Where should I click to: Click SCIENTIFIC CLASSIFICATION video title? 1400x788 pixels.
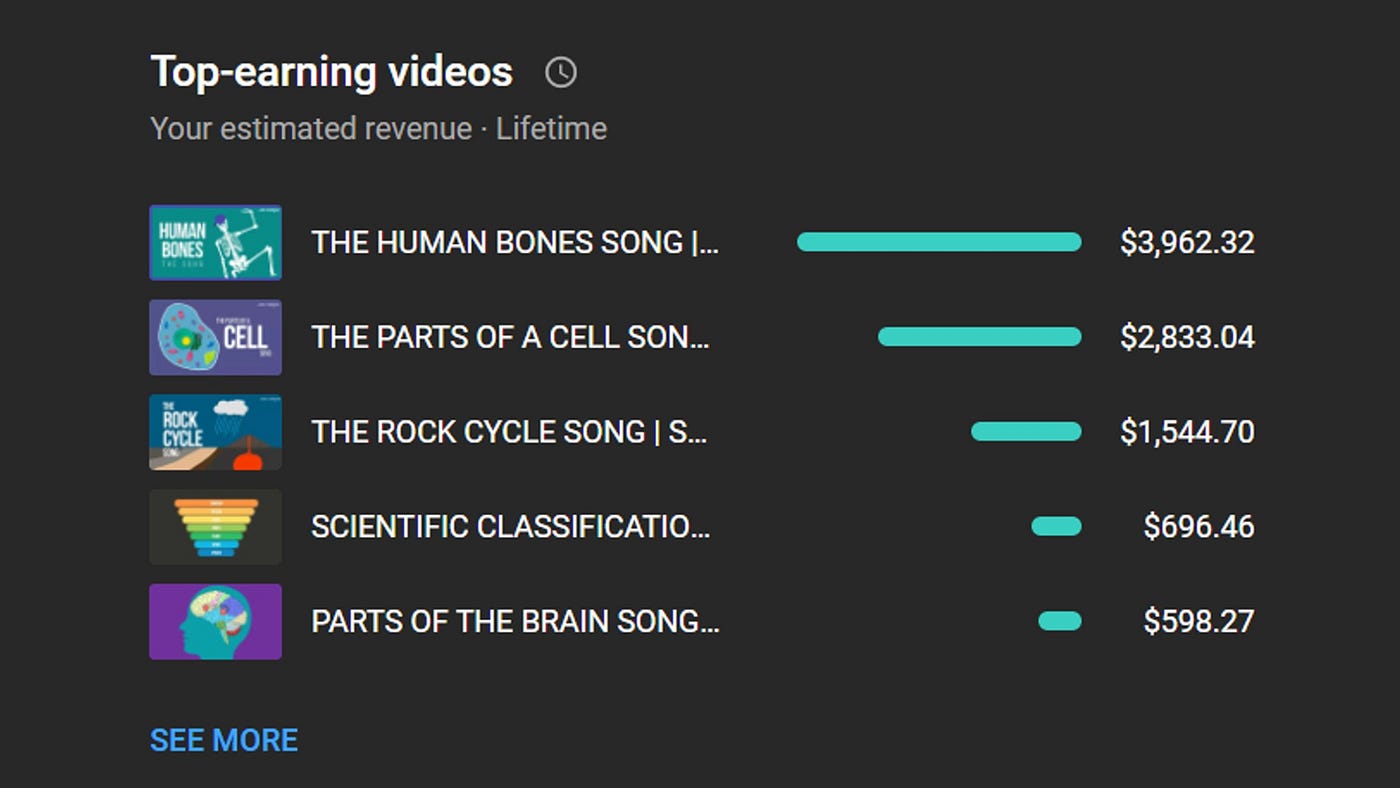click(x=511, y=527)
